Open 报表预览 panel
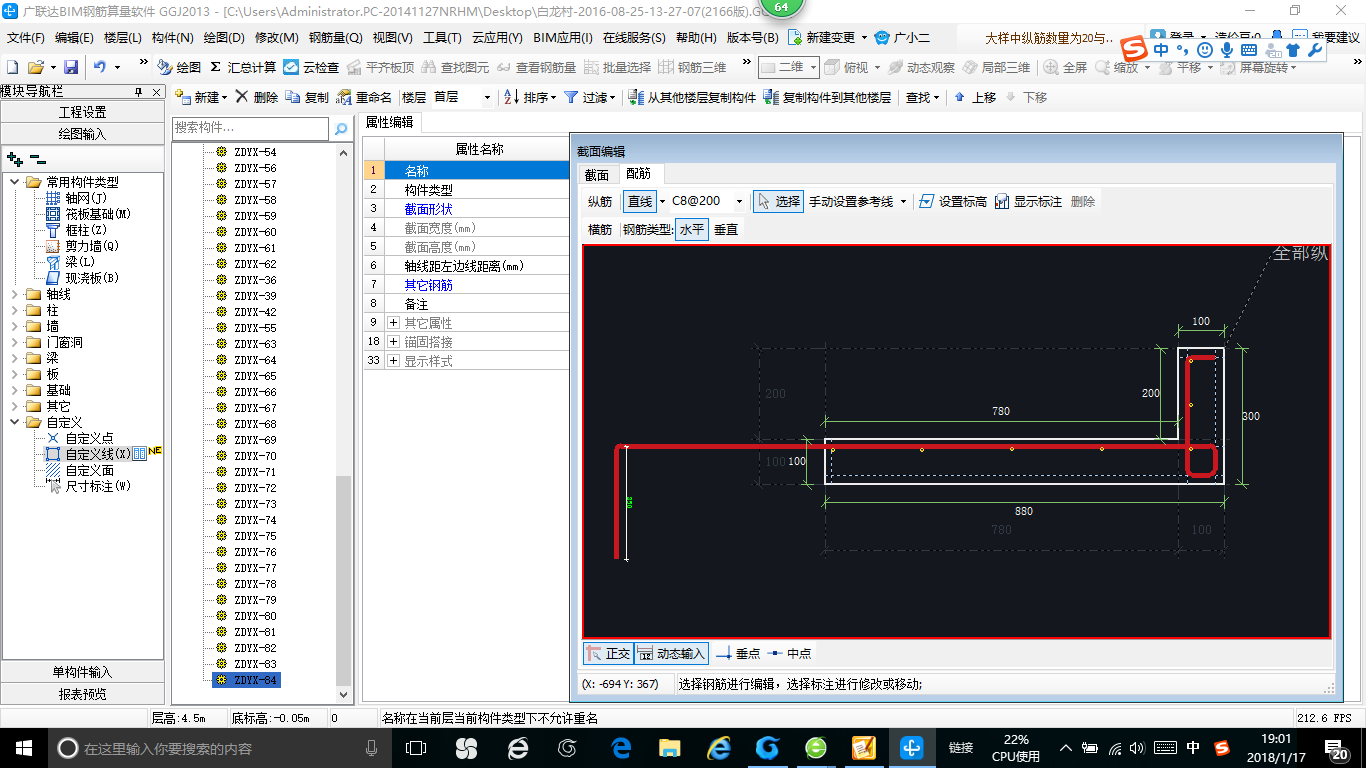The image size is (1366, 768). coord(82,694)
